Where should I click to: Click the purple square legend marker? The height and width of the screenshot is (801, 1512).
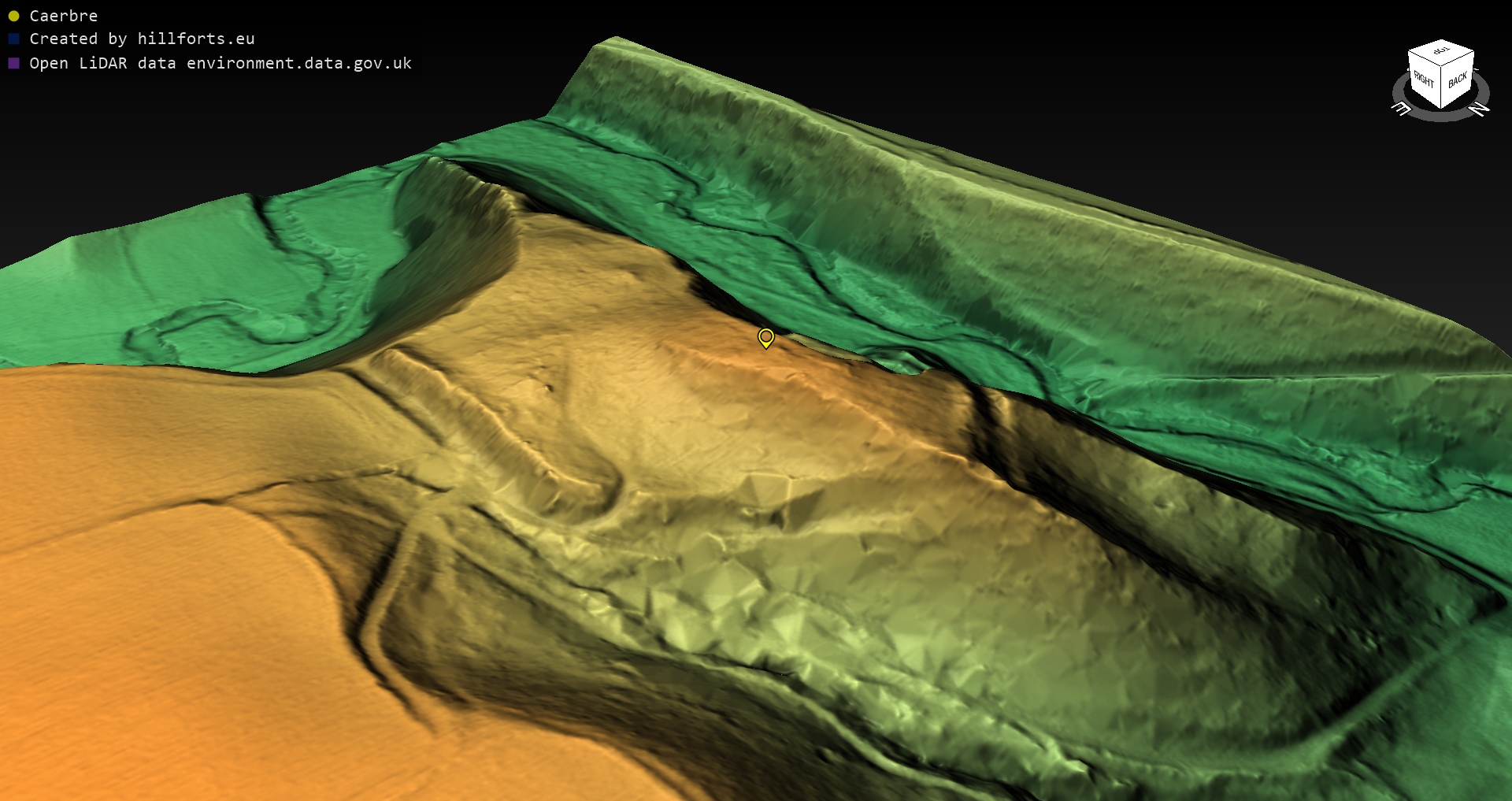[13, 63]
